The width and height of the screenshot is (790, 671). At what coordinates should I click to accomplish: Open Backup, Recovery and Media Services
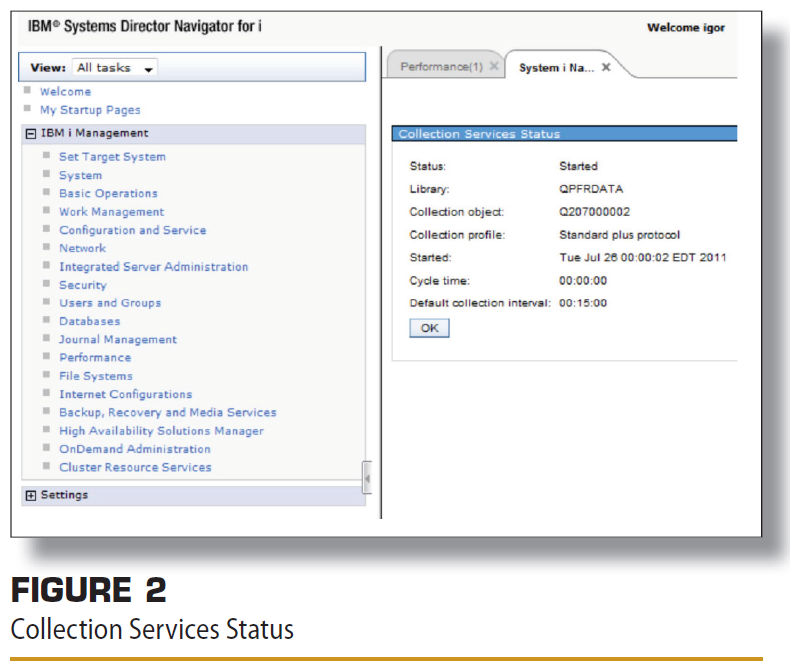[168, 413]
